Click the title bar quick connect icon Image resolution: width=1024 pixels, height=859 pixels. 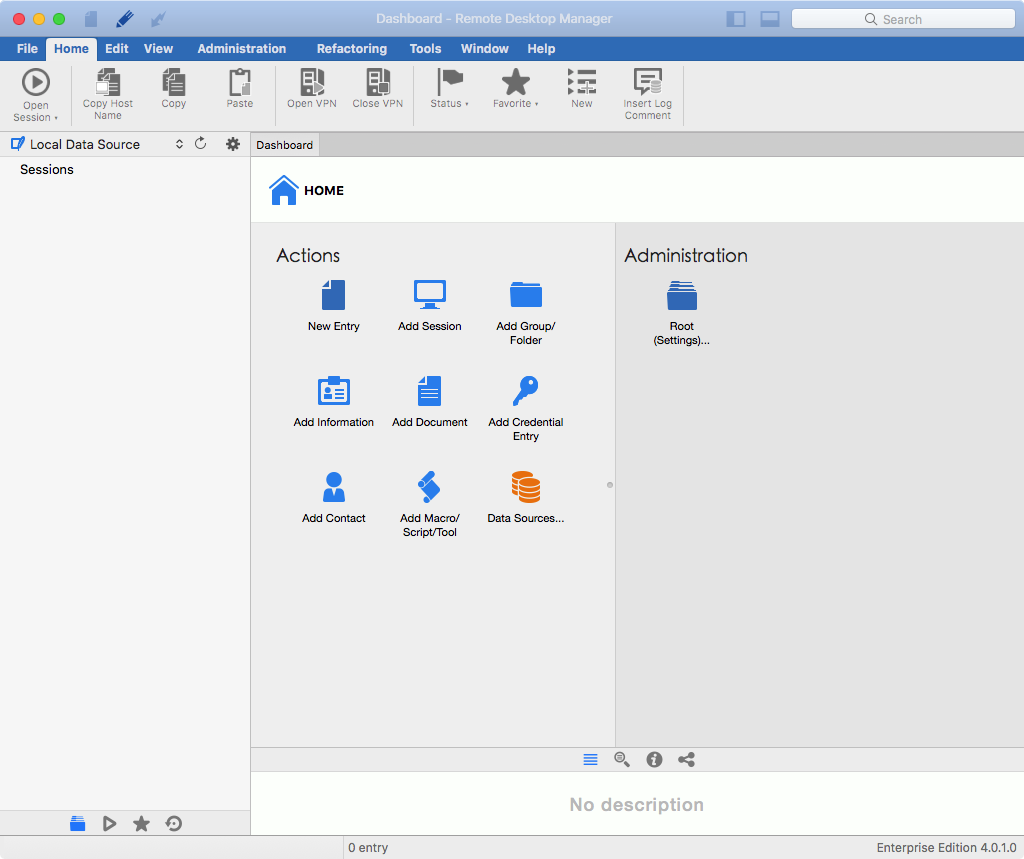159,19
